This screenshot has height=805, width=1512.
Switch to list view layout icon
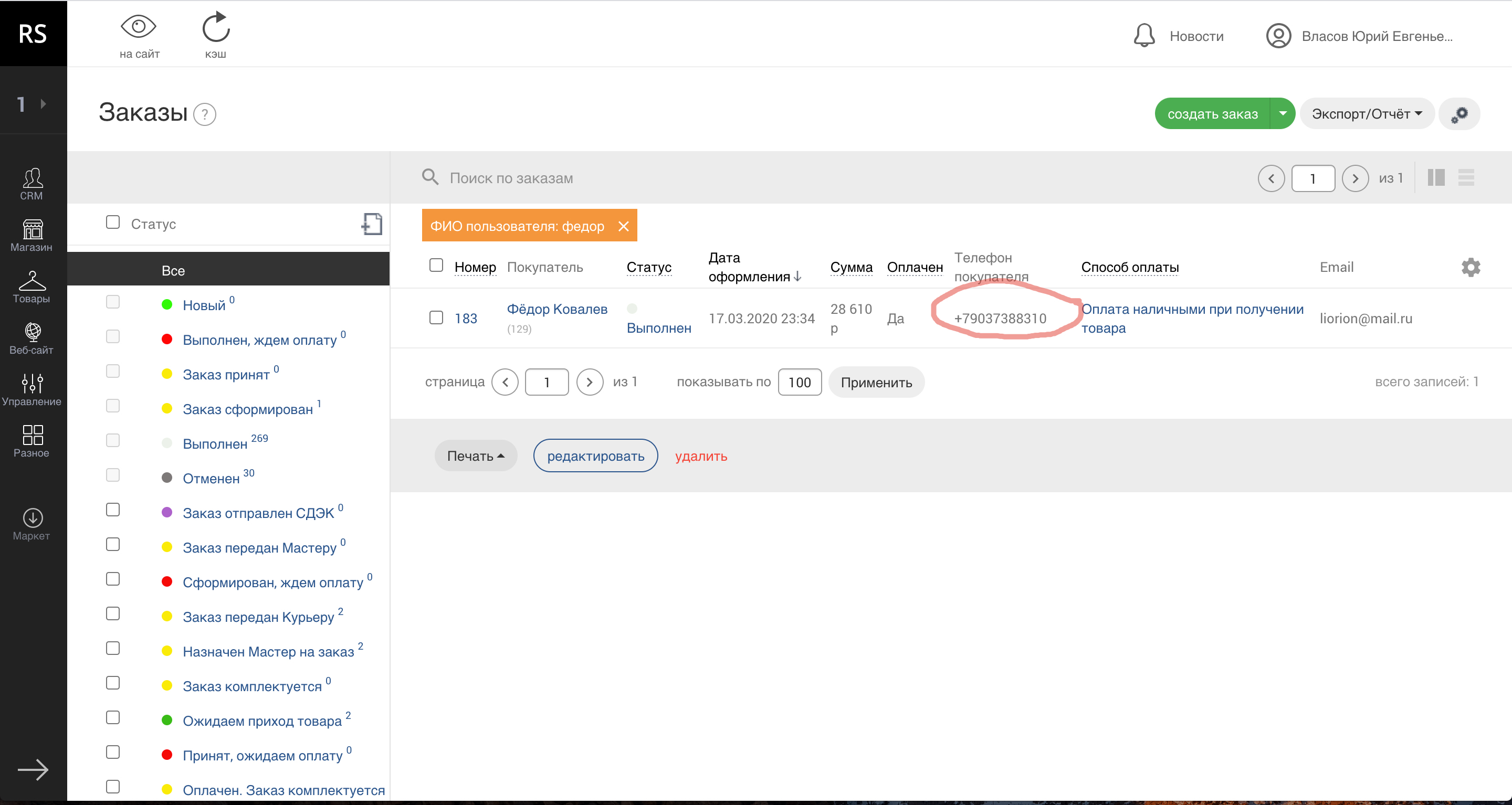click(1466, 178)
